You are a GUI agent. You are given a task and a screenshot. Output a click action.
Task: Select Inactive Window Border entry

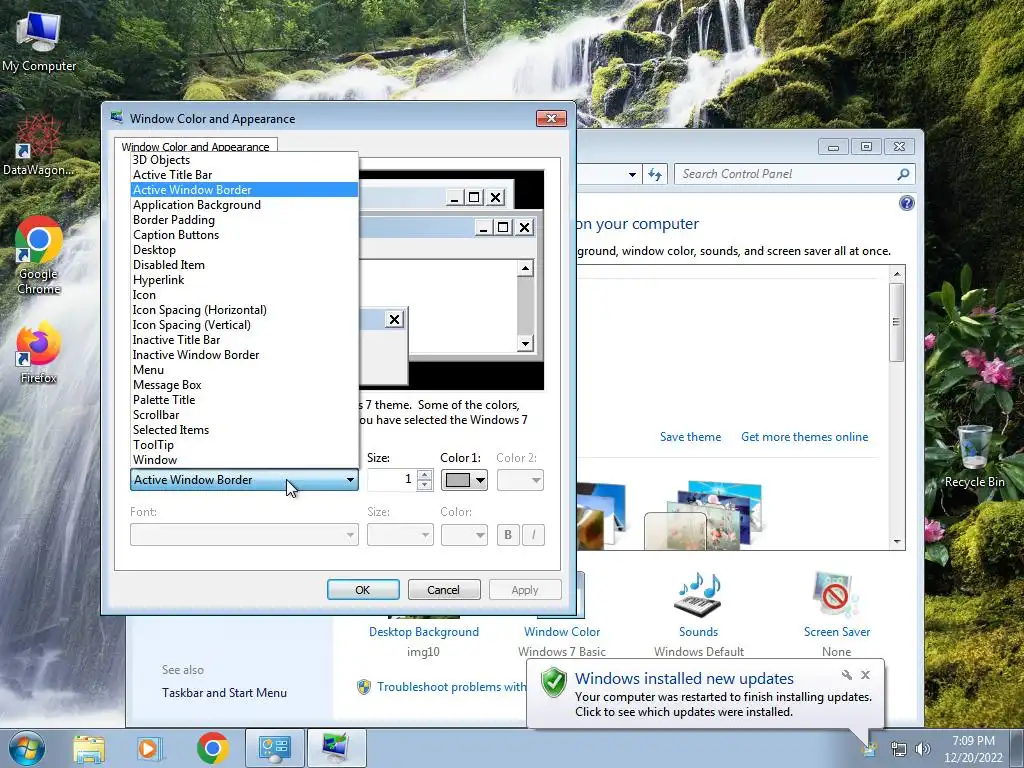pos(244,355)
